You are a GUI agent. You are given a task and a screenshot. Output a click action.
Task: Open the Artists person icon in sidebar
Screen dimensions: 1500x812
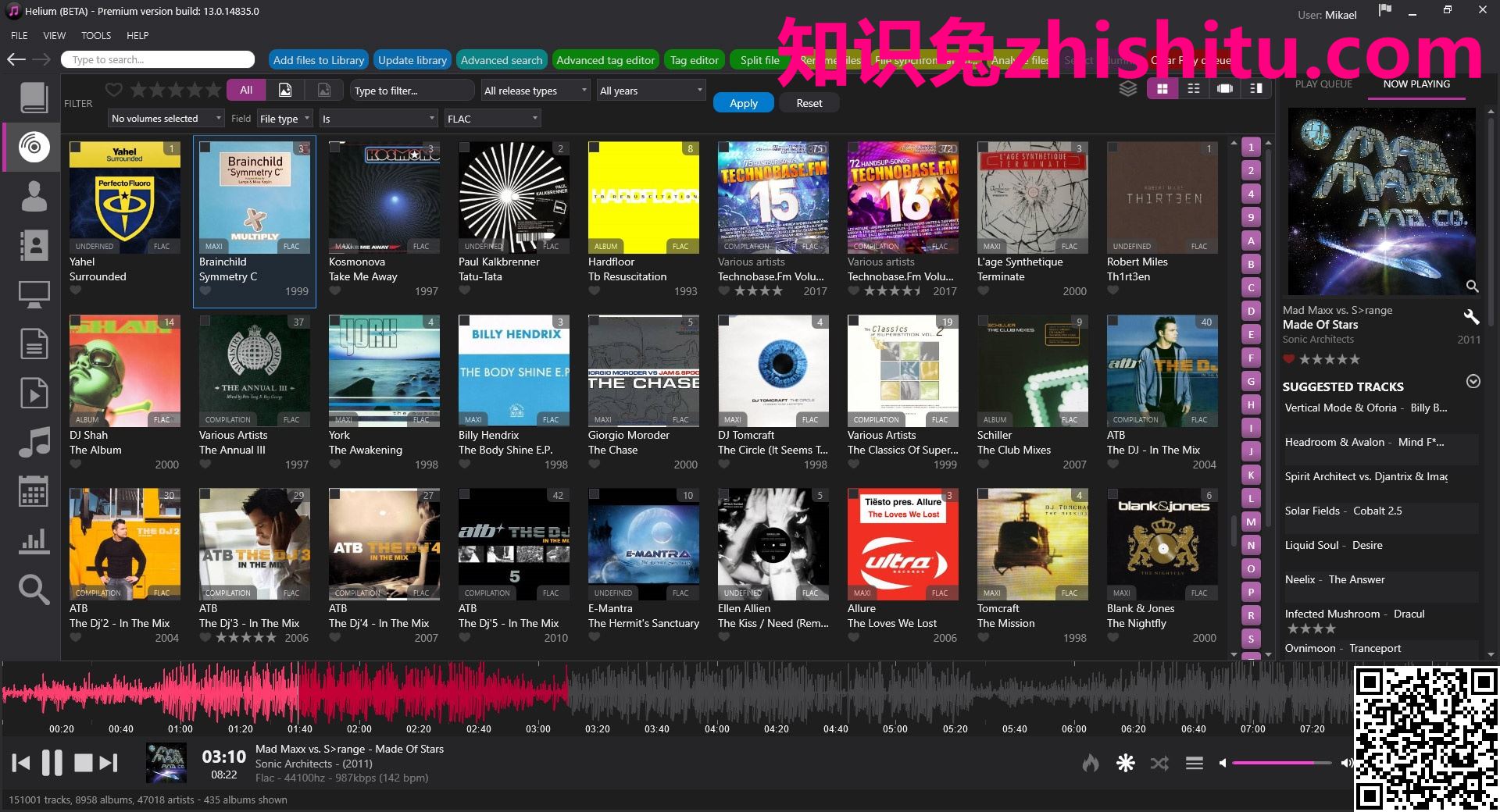(34, 196)
